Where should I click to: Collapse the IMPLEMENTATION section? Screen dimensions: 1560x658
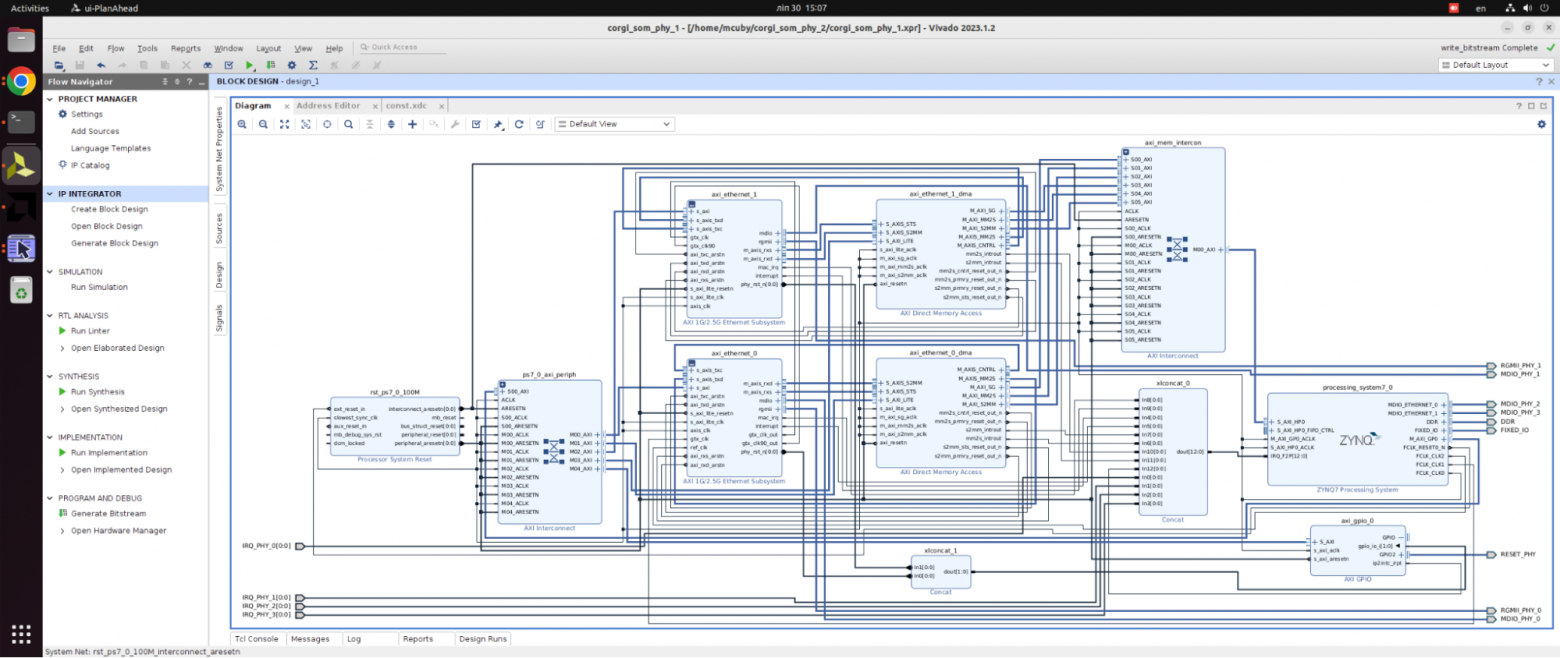(51, 438)
